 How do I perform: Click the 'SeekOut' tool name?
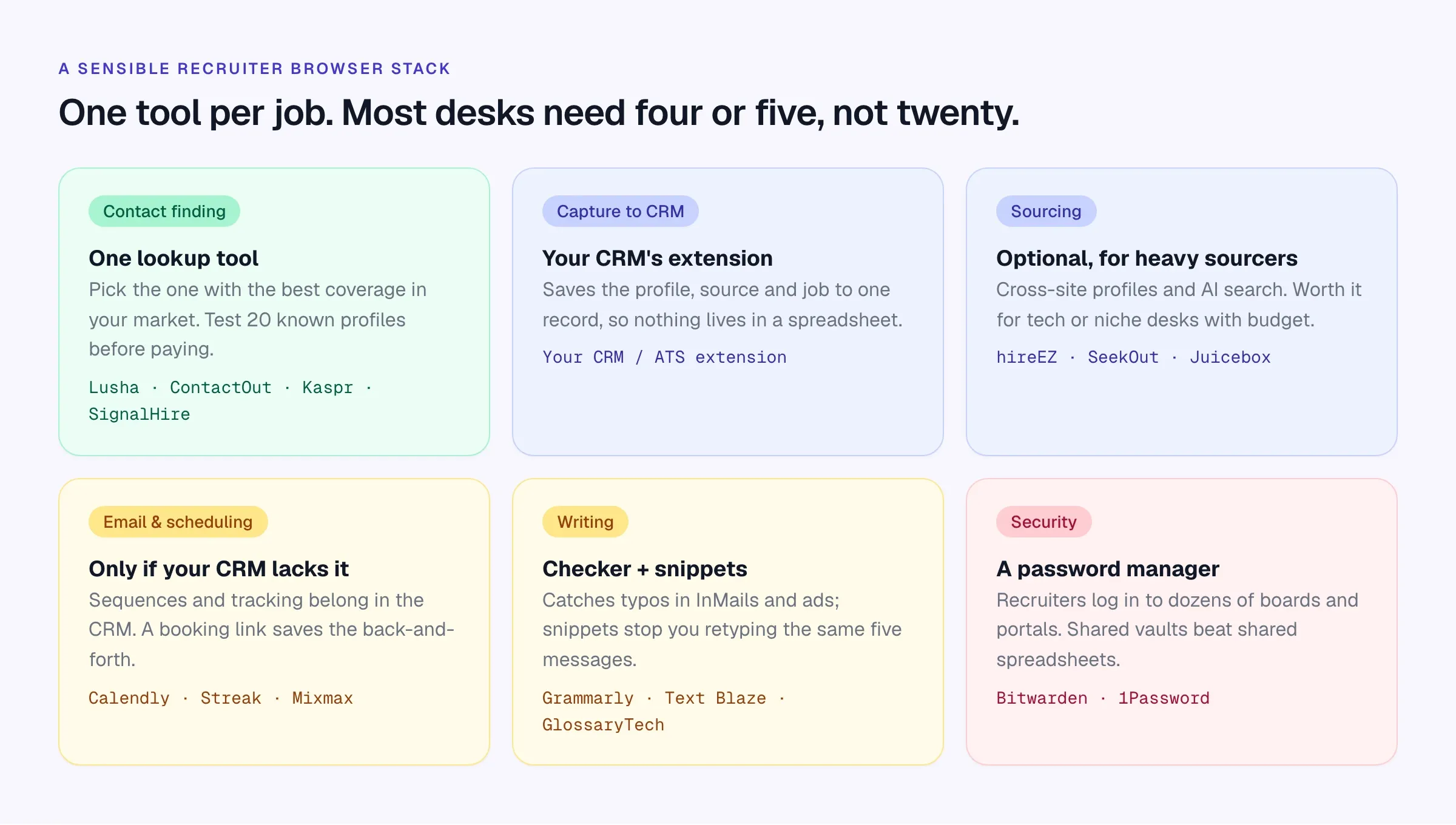(x=1123, y=357)
